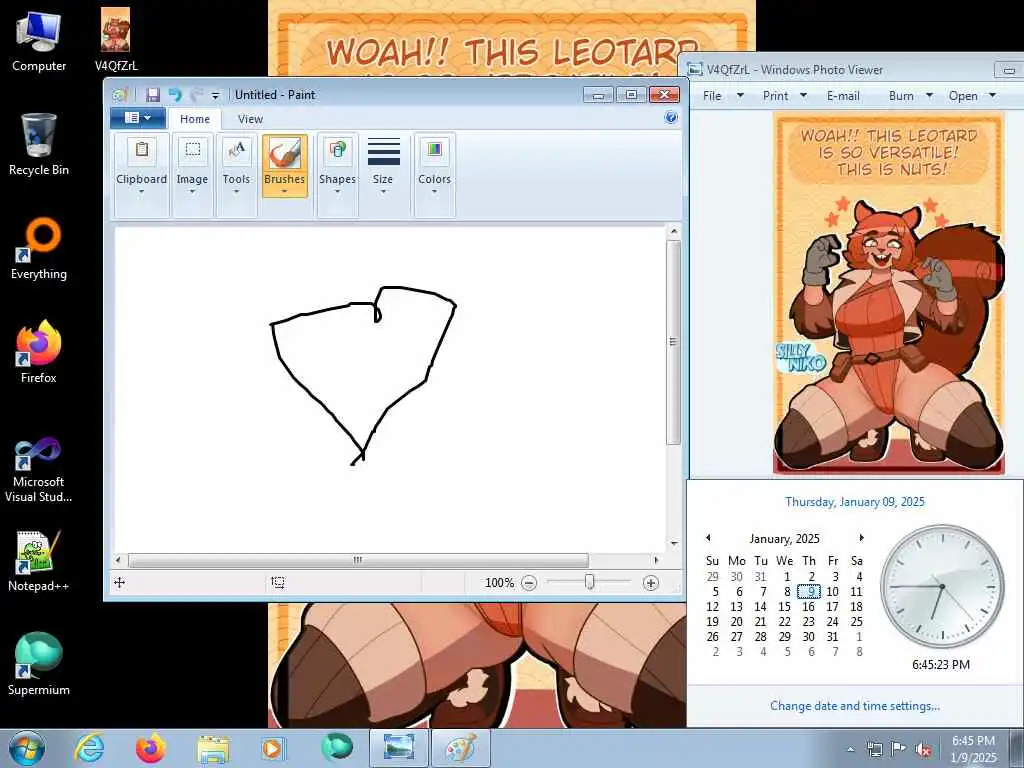
Task: Click the taskbar clock showing 6:45 PM
Action: tap(973, 749)
